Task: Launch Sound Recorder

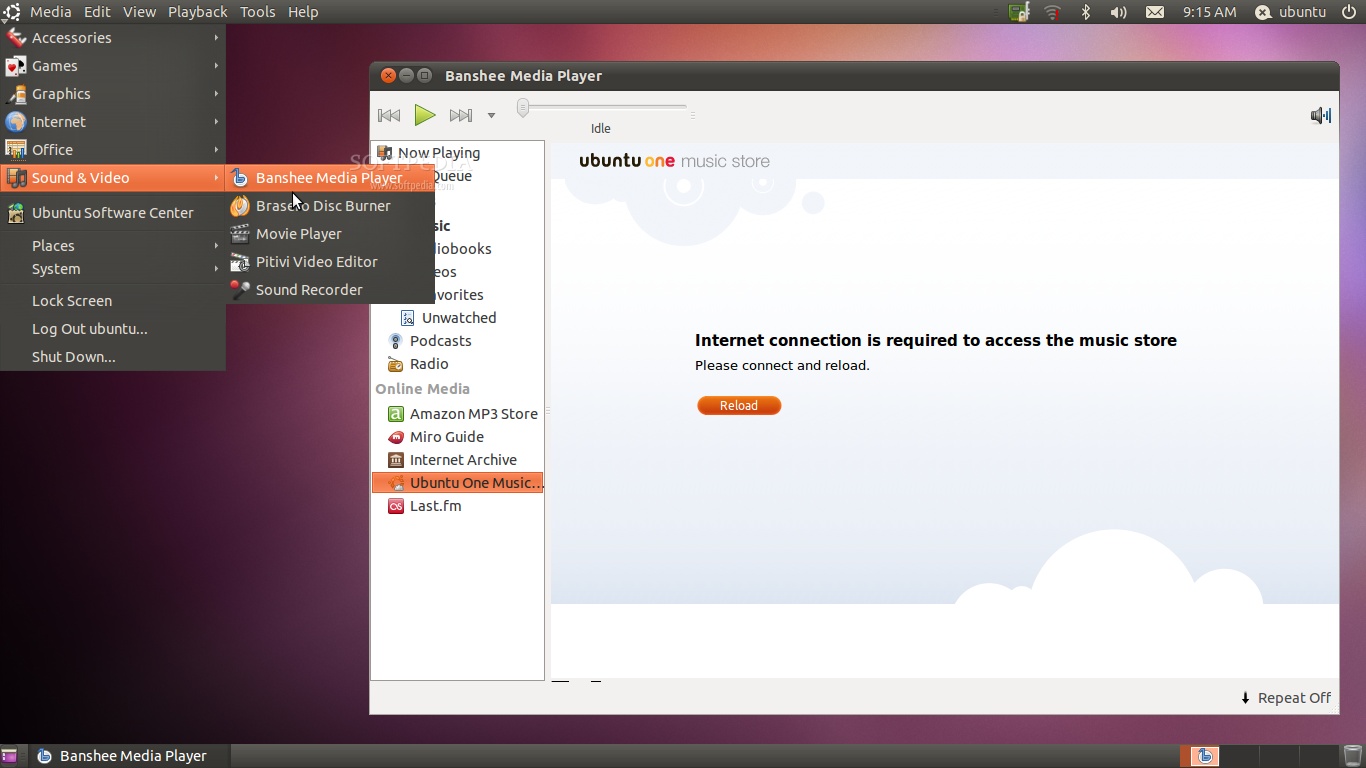Action: pos(330,290)
